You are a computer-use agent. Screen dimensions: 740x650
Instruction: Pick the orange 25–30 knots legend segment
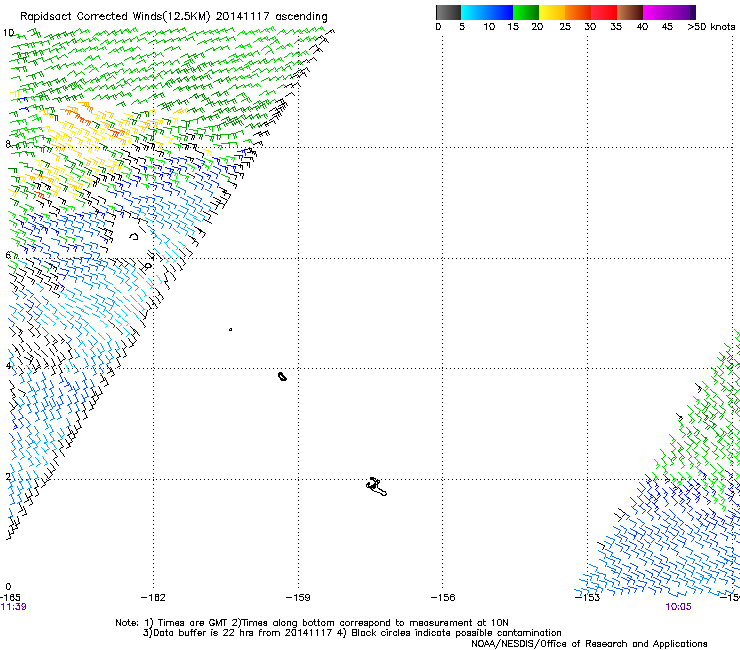pyautogui.click(x=578, y=12)
